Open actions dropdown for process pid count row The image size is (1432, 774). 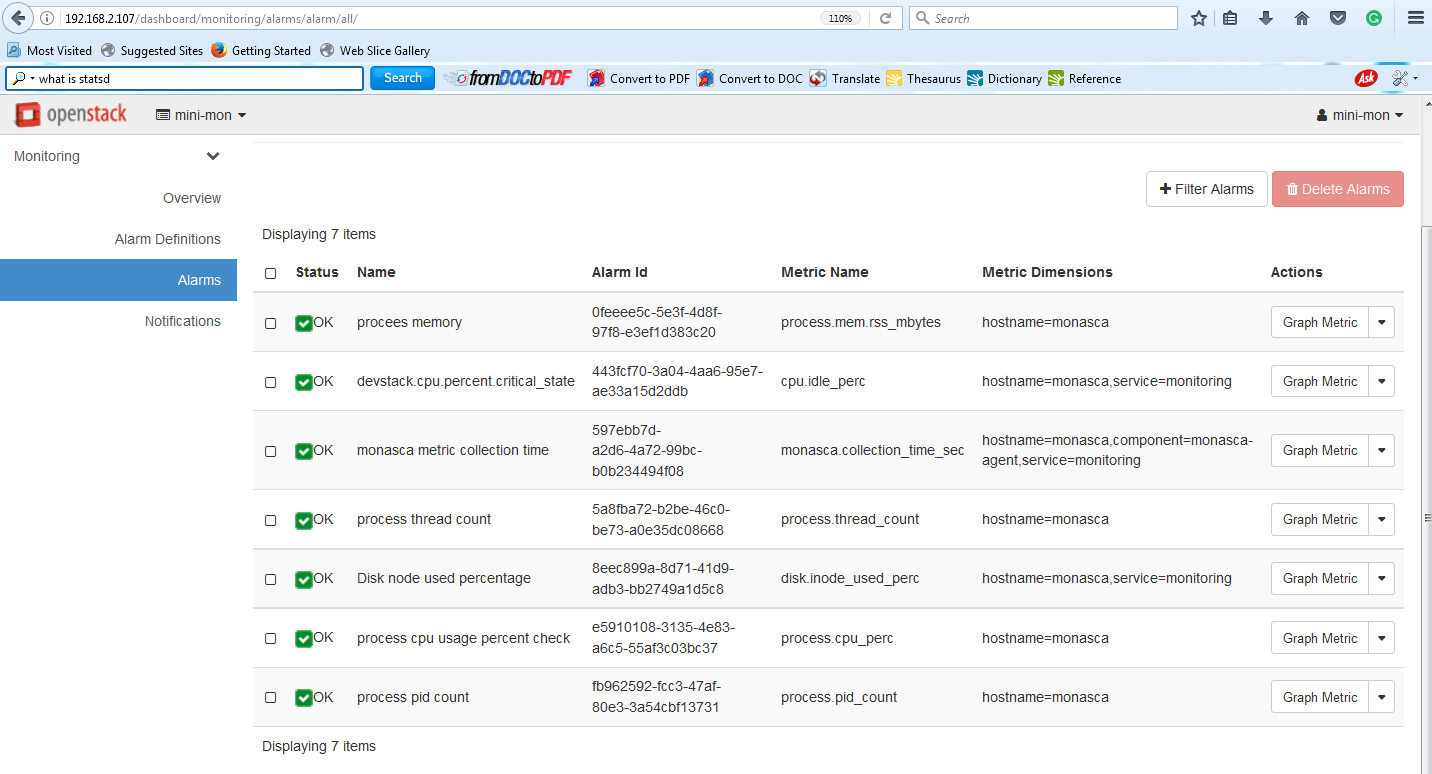click(1382, 697)
